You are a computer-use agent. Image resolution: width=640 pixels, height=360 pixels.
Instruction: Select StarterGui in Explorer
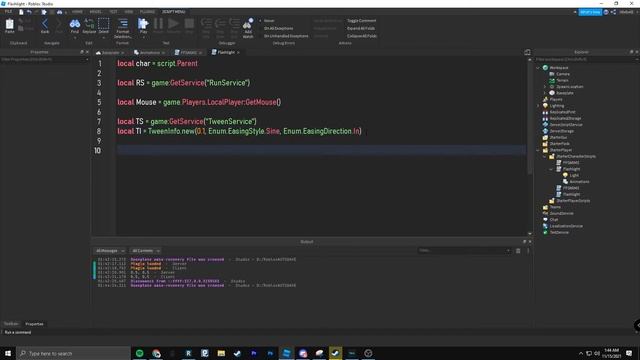558,137
